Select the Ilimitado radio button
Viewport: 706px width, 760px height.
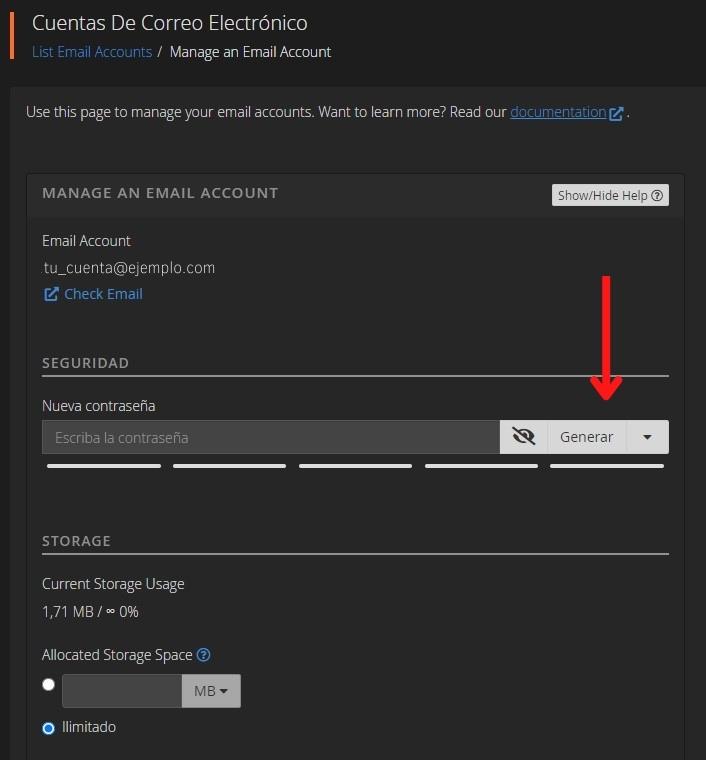click(48, 728)
